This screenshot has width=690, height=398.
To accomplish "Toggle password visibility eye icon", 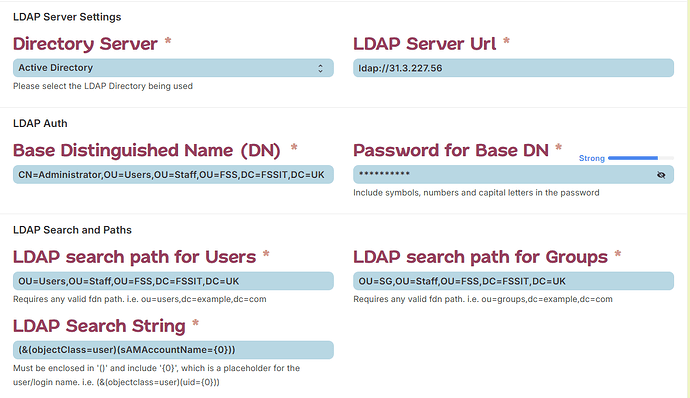I will click(661, 175).
